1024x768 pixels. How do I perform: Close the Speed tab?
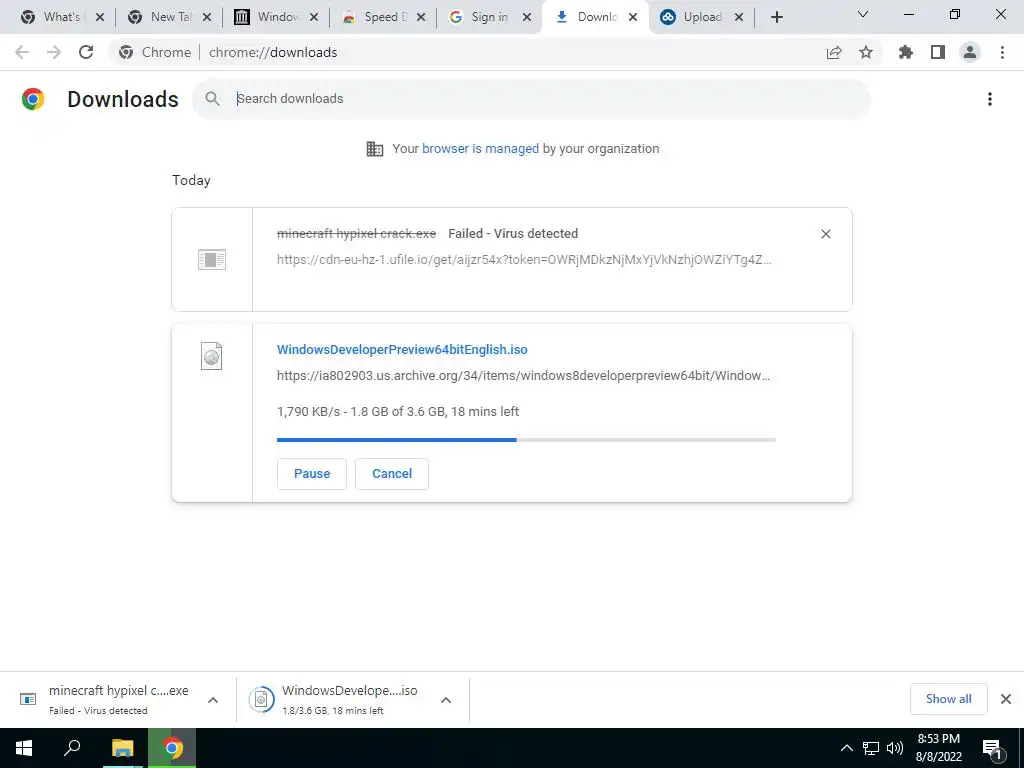pyautogui.click(x=421, y=18)
